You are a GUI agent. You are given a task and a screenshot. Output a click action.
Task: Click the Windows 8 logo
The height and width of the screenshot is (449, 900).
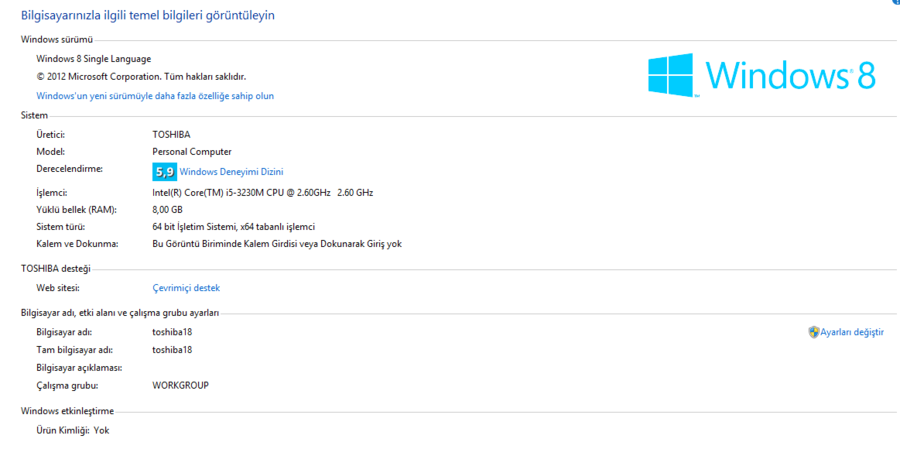point(762,75)
